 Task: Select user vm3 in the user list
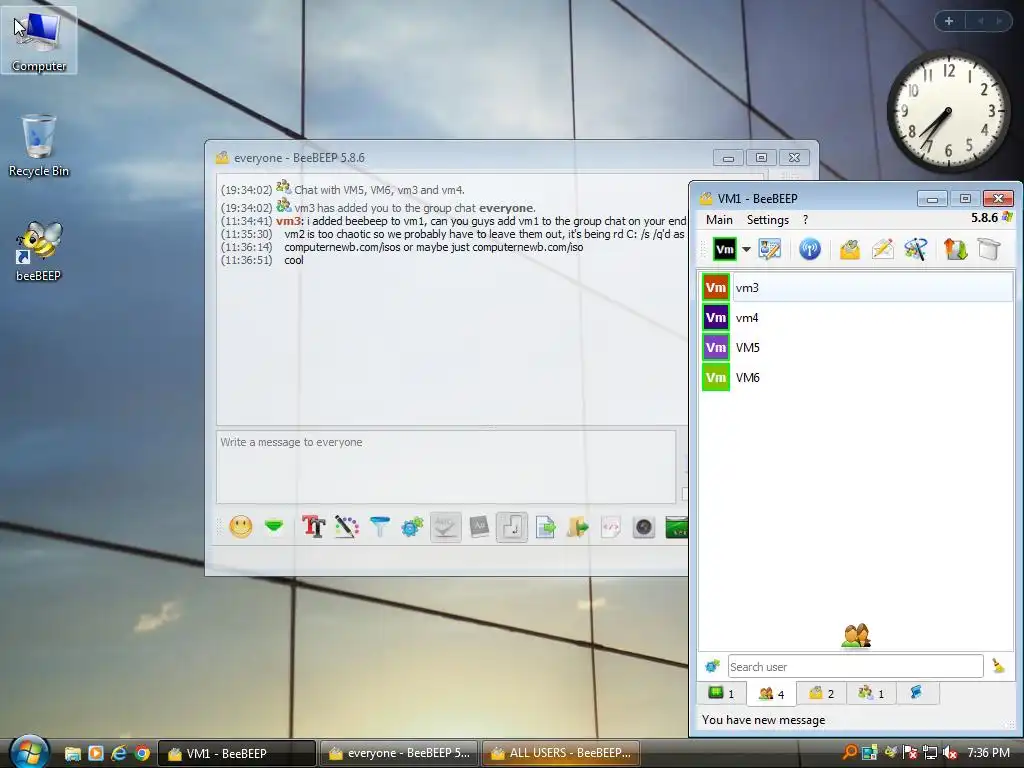pos(857,287)
